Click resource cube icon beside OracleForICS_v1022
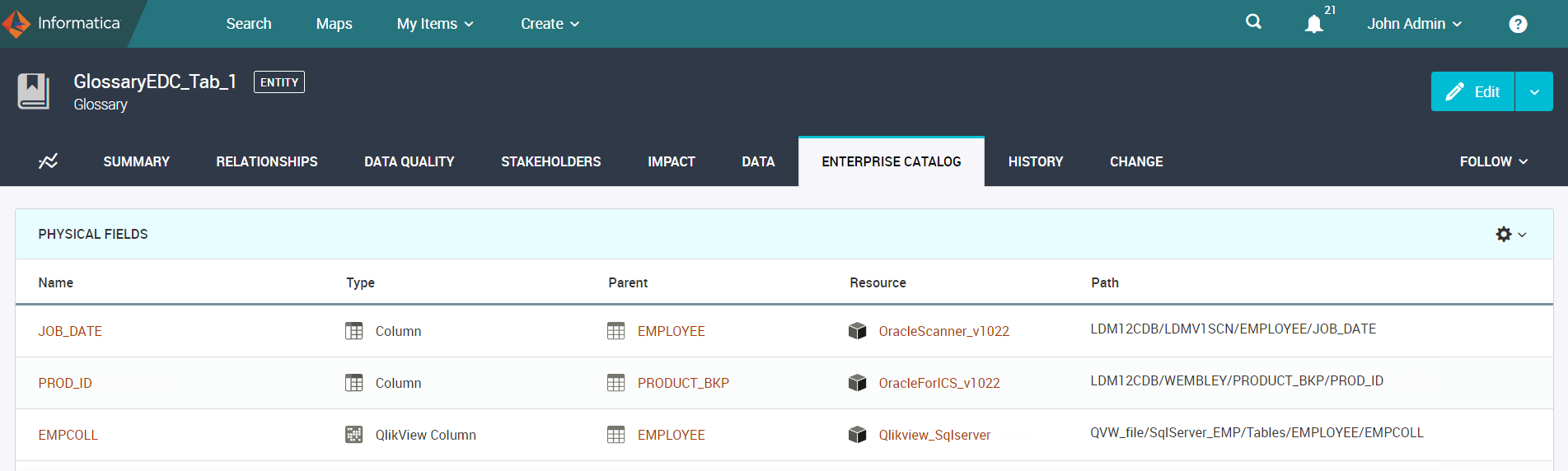The width and height of the screenshot is (1568, 471). click(x=857, y=383)
